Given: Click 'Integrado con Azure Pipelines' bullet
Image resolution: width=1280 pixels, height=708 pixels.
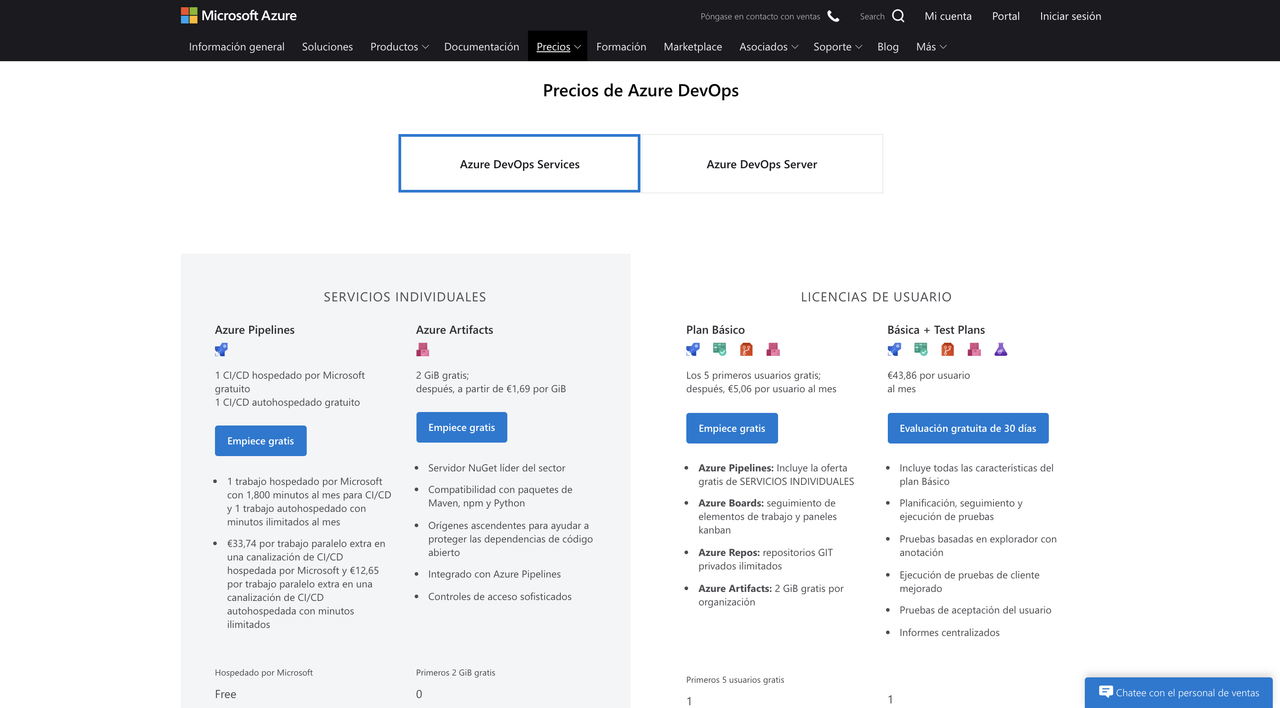Looking at the screenshot, I should point(494,574).
